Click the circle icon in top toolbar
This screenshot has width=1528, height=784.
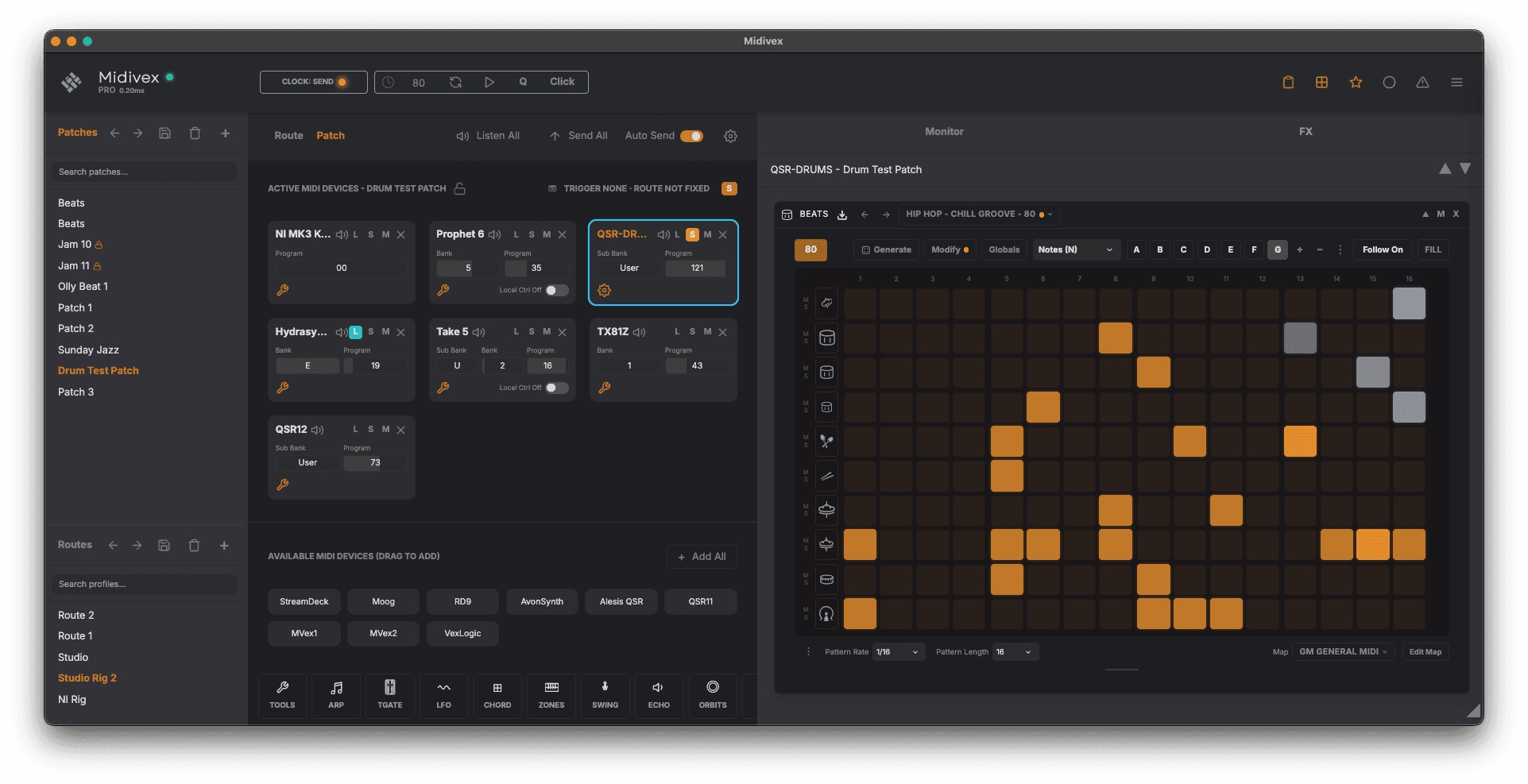(1389, 82)
